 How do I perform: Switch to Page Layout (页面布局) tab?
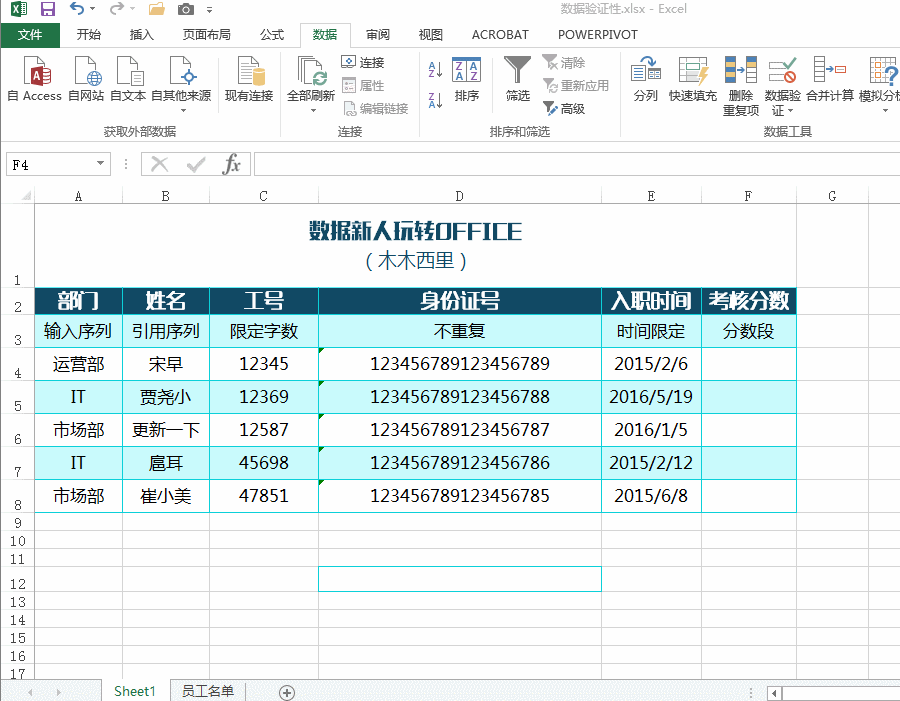[207, 34]
